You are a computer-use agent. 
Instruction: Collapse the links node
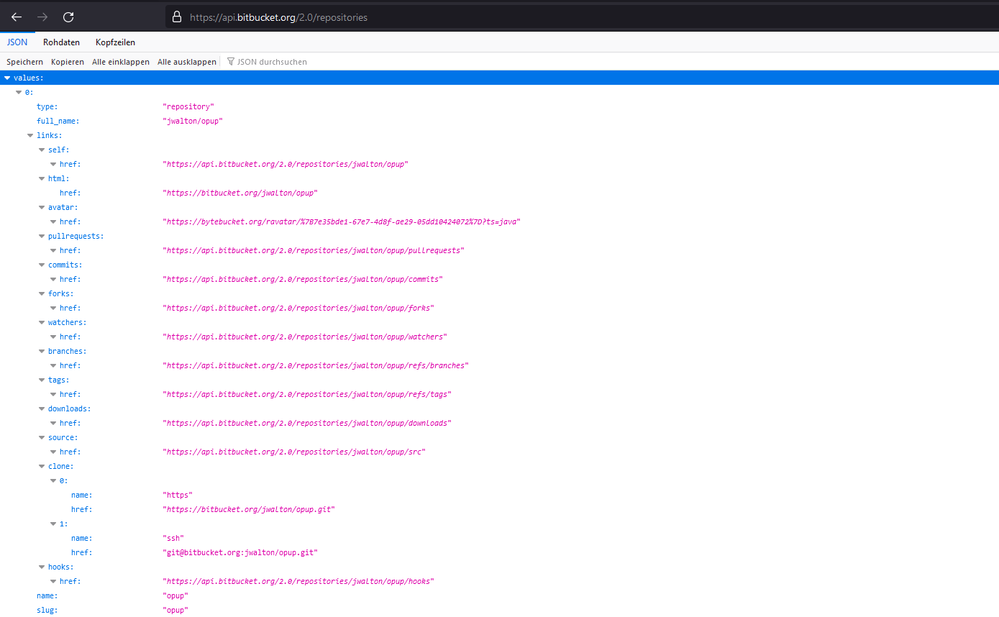pos(30,135)
